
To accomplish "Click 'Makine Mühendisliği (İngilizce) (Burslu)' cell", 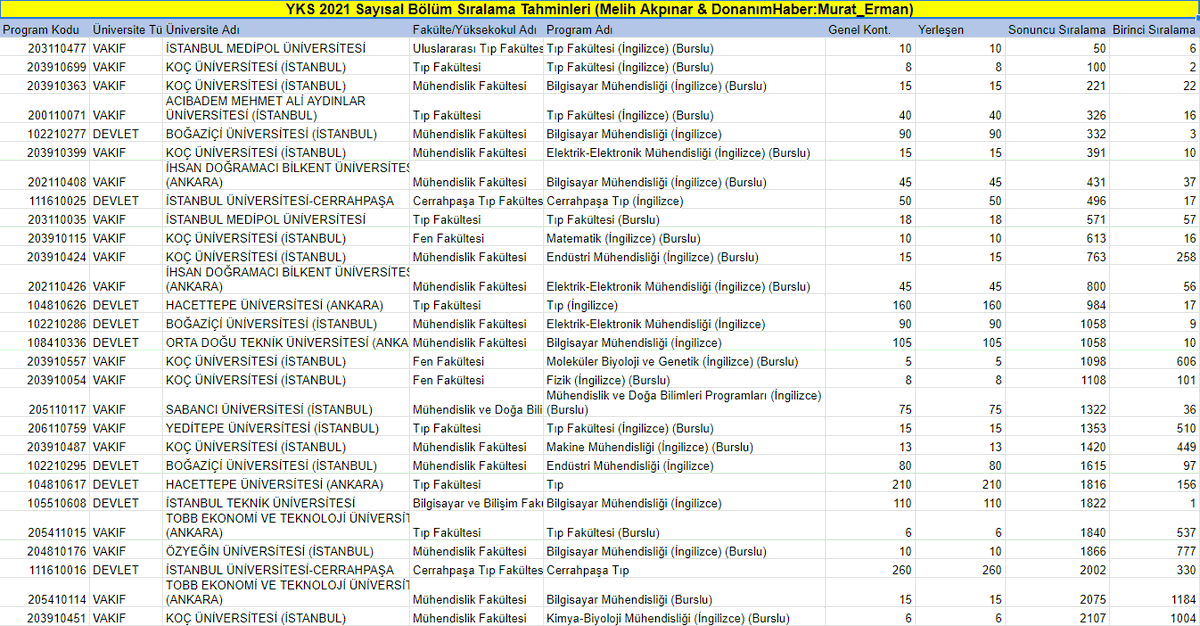I will pos(685,447).
